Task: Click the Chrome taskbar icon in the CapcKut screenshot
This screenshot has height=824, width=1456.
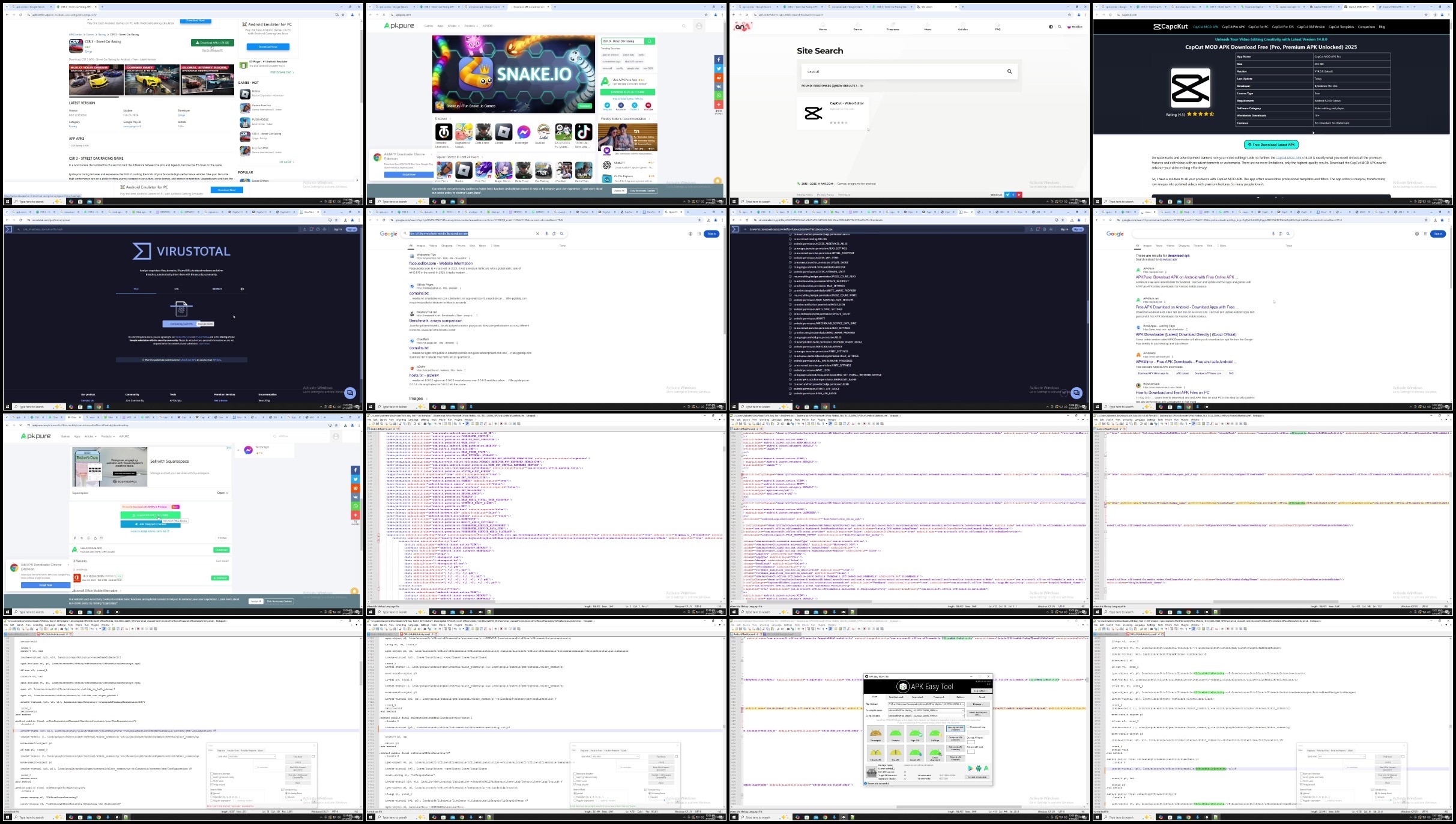Action: click(1188, 202)
